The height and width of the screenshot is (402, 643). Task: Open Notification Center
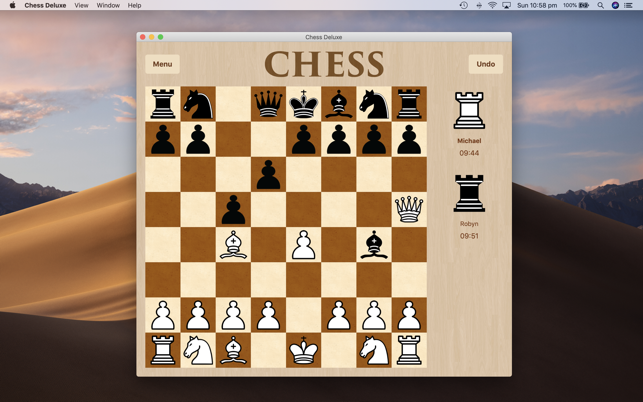(628, 5)
